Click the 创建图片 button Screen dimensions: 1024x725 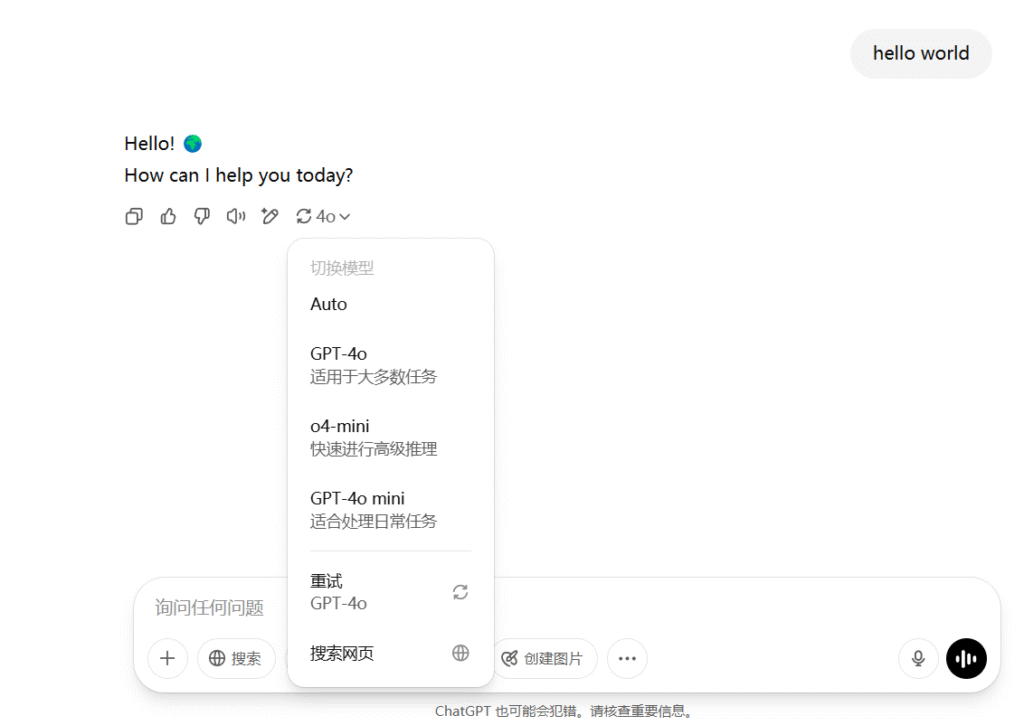click(x=545, y=658)
